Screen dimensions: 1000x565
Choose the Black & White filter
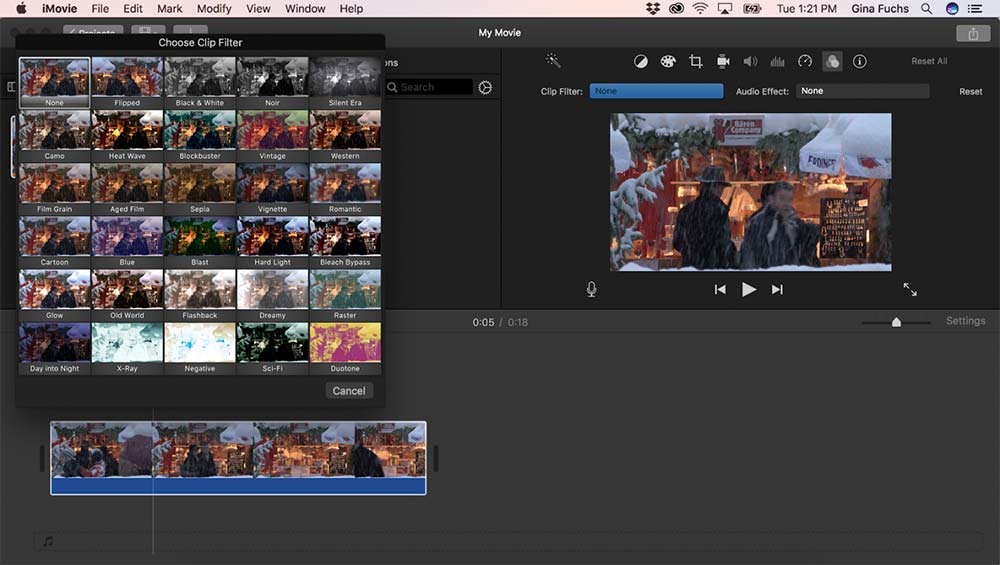[200, 82]
